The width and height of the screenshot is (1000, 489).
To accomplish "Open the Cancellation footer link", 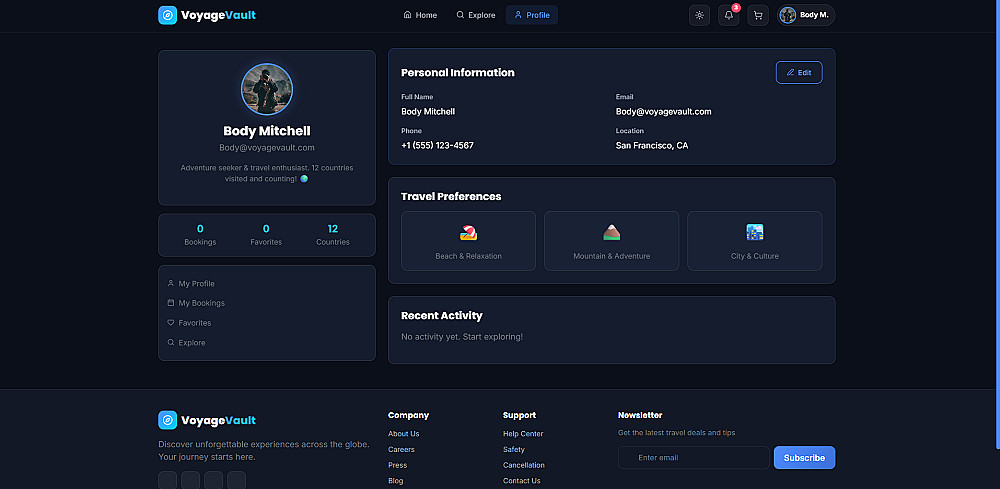I will pyautogui.click(x=524, y=465).
